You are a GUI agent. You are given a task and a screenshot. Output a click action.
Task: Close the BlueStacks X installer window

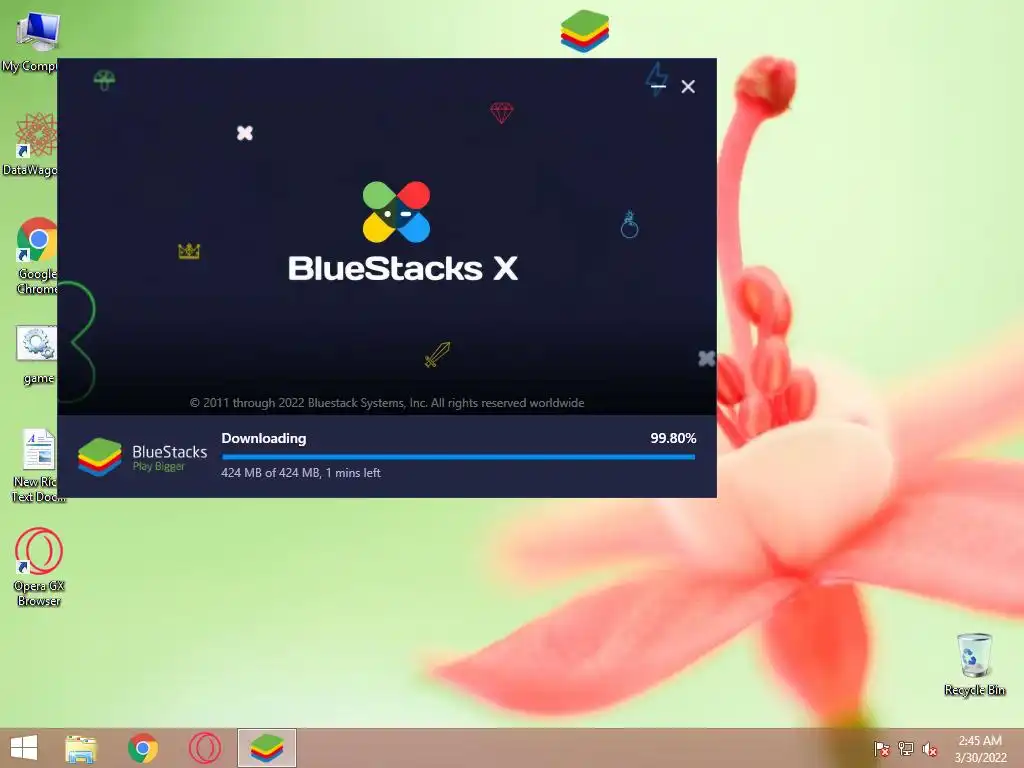pyautogui.click(x=688, y=86)
